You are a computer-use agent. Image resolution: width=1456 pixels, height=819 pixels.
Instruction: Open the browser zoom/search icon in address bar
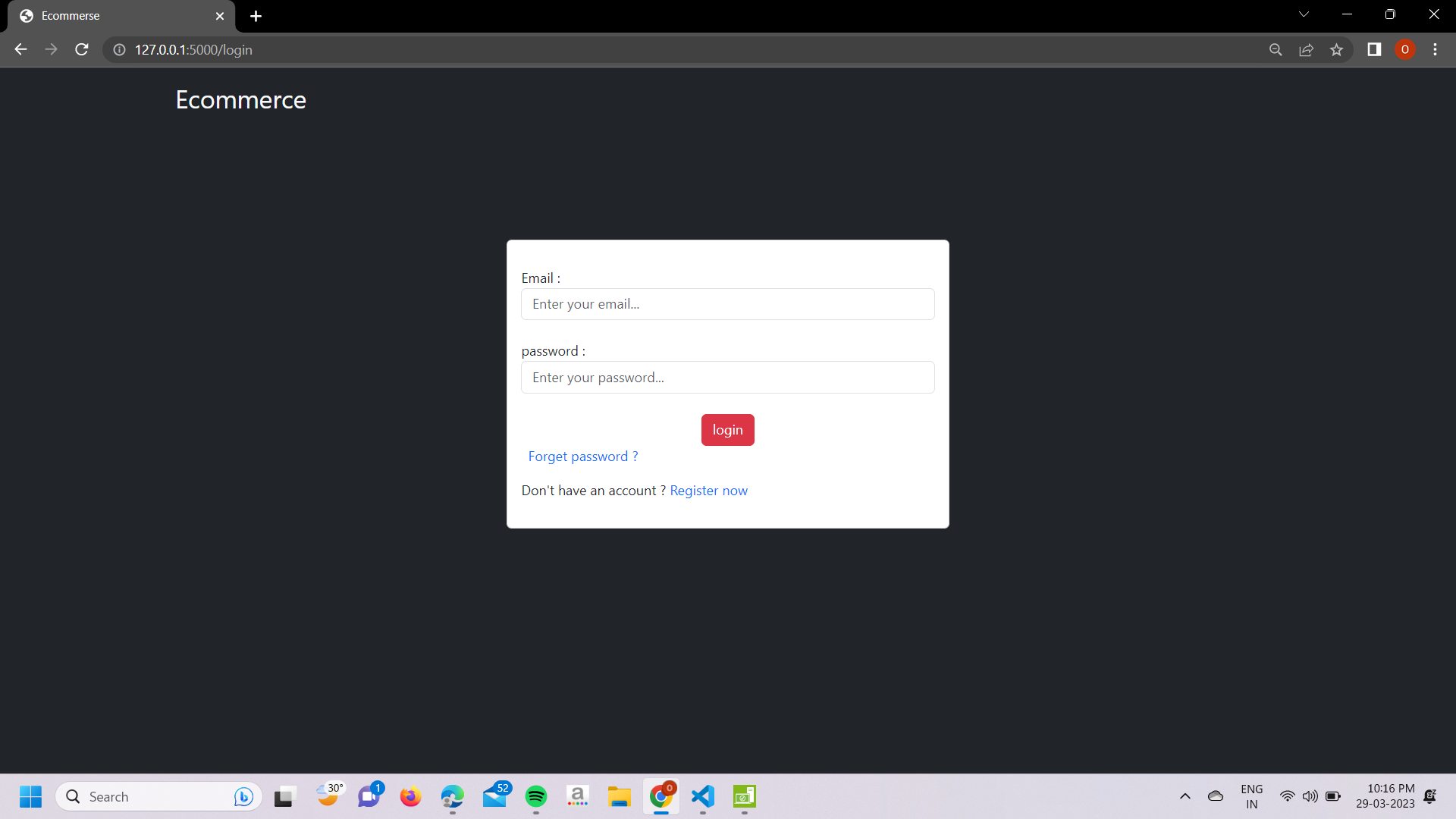(x=1276, y=49)
